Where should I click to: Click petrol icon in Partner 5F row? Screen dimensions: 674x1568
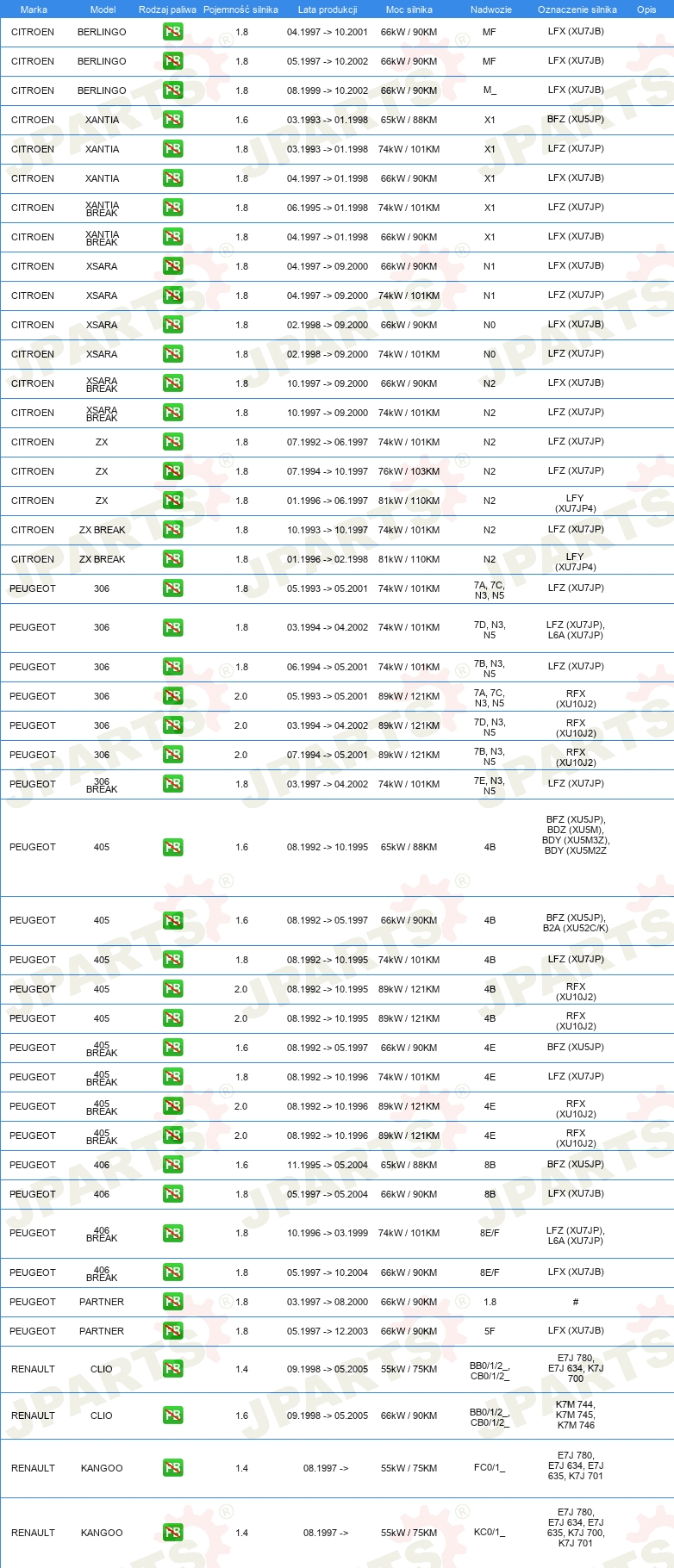(172, 1331)
